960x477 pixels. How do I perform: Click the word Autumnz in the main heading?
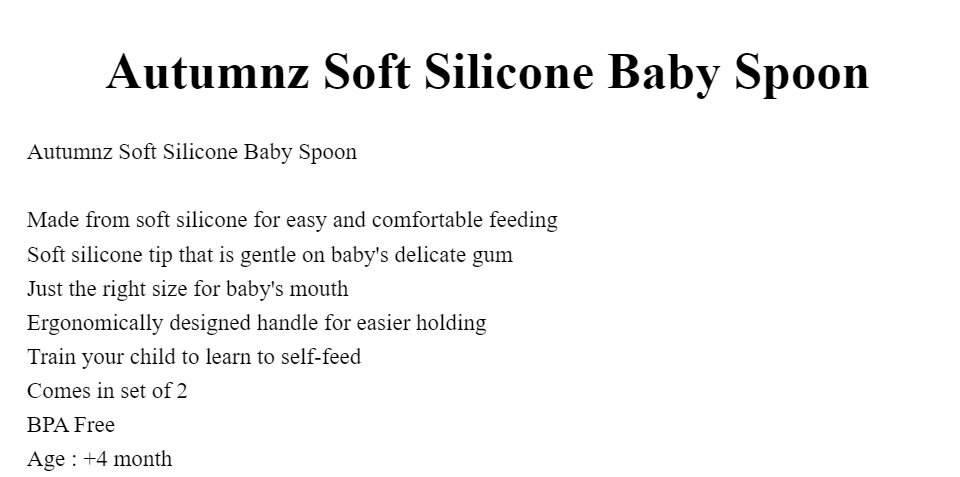(208, 72)
